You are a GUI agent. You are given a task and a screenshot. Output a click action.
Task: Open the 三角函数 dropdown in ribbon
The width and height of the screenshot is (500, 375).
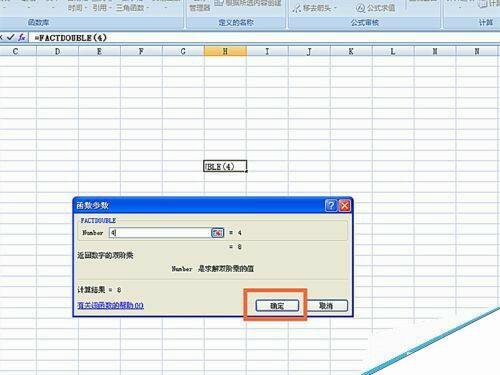click(x=132, y=7)
